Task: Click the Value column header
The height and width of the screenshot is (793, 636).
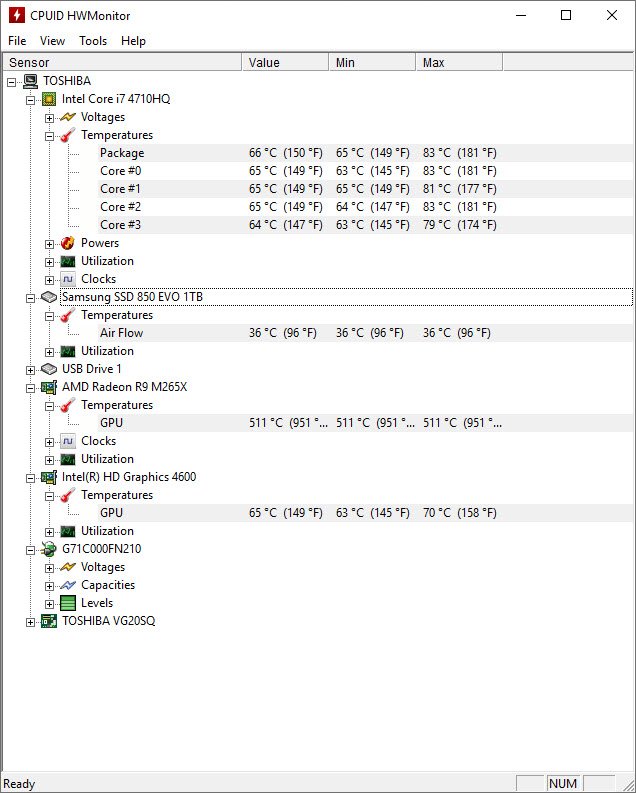Action: point(284,62)
